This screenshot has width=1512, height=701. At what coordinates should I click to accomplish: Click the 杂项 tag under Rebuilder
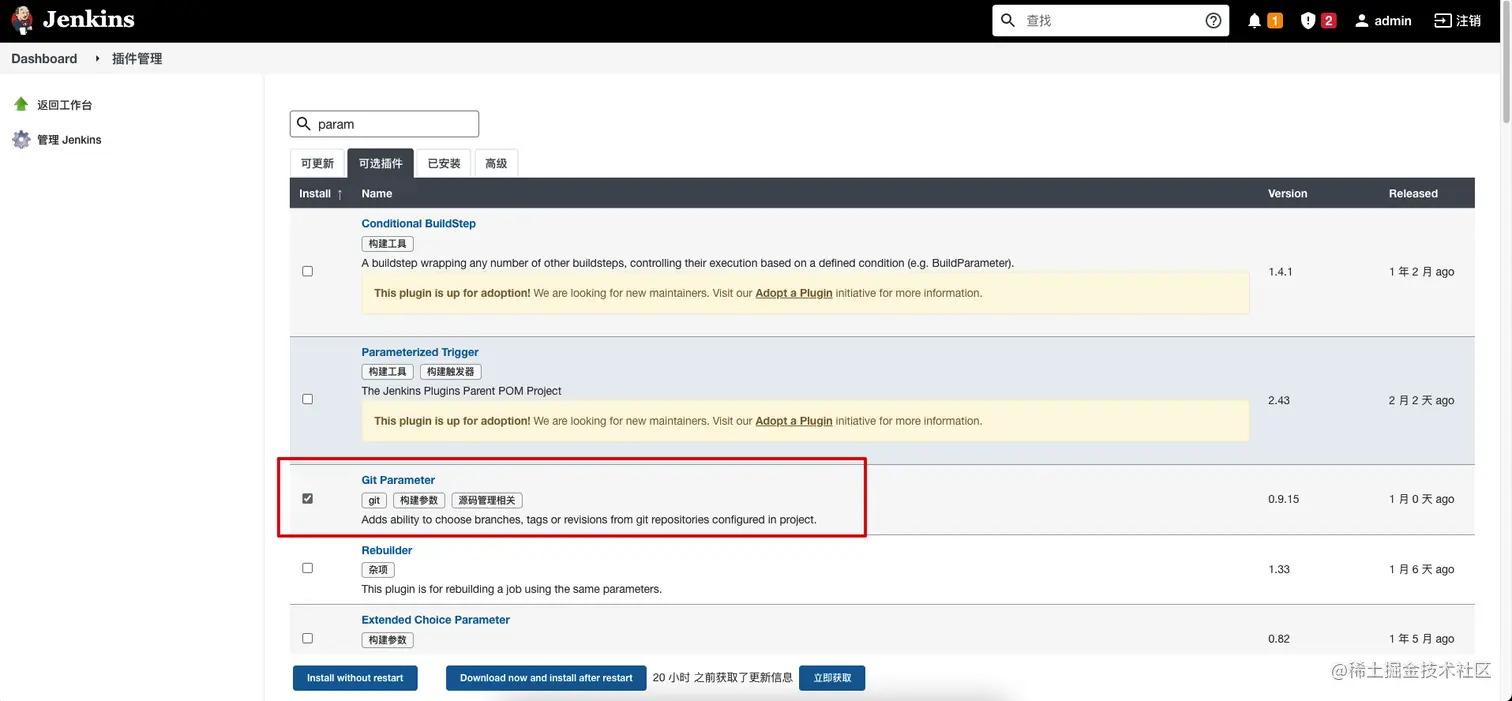(378, 570)
